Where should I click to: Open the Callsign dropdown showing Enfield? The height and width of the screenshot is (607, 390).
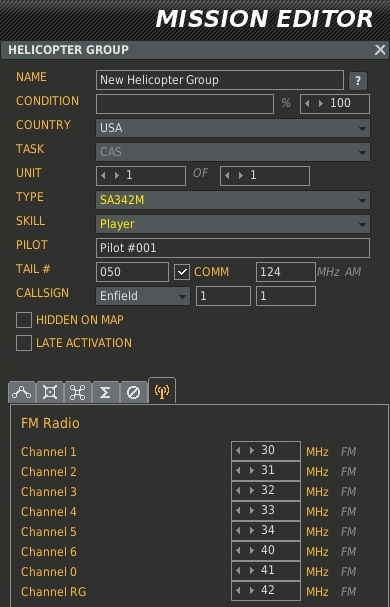coord(143,296)
